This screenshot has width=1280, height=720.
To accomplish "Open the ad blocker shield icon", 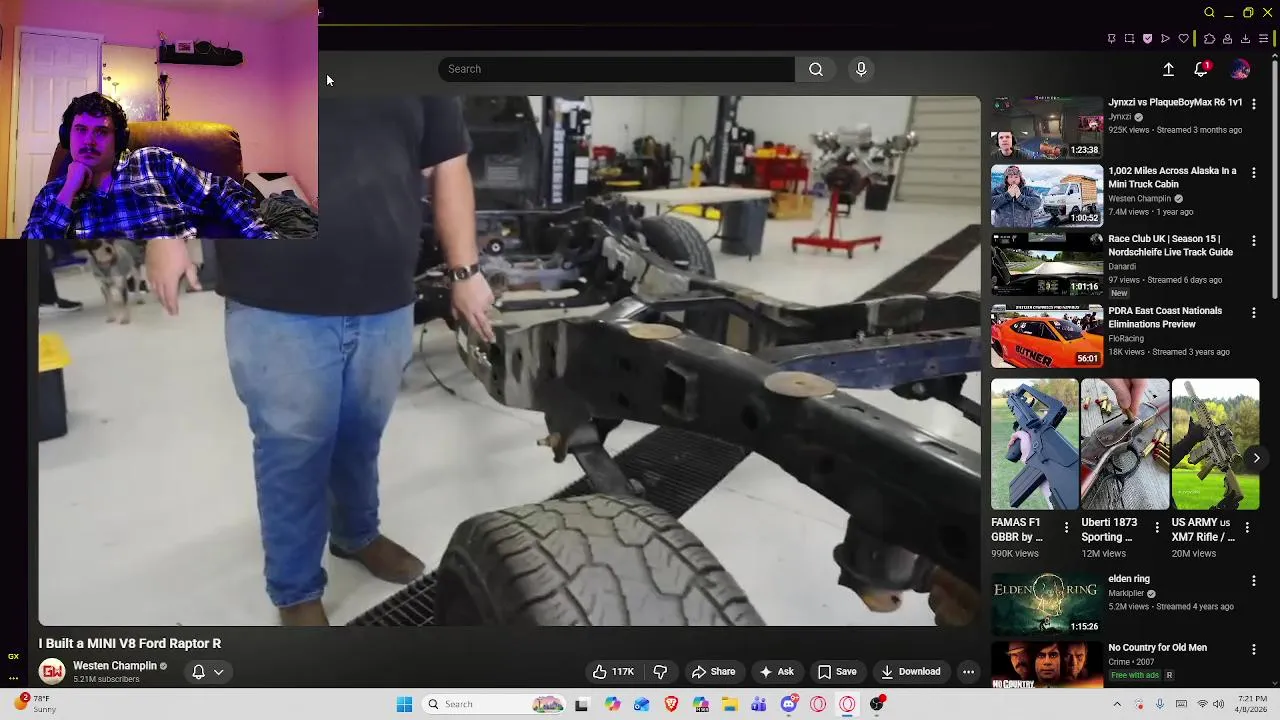I will coord(1147,39).
